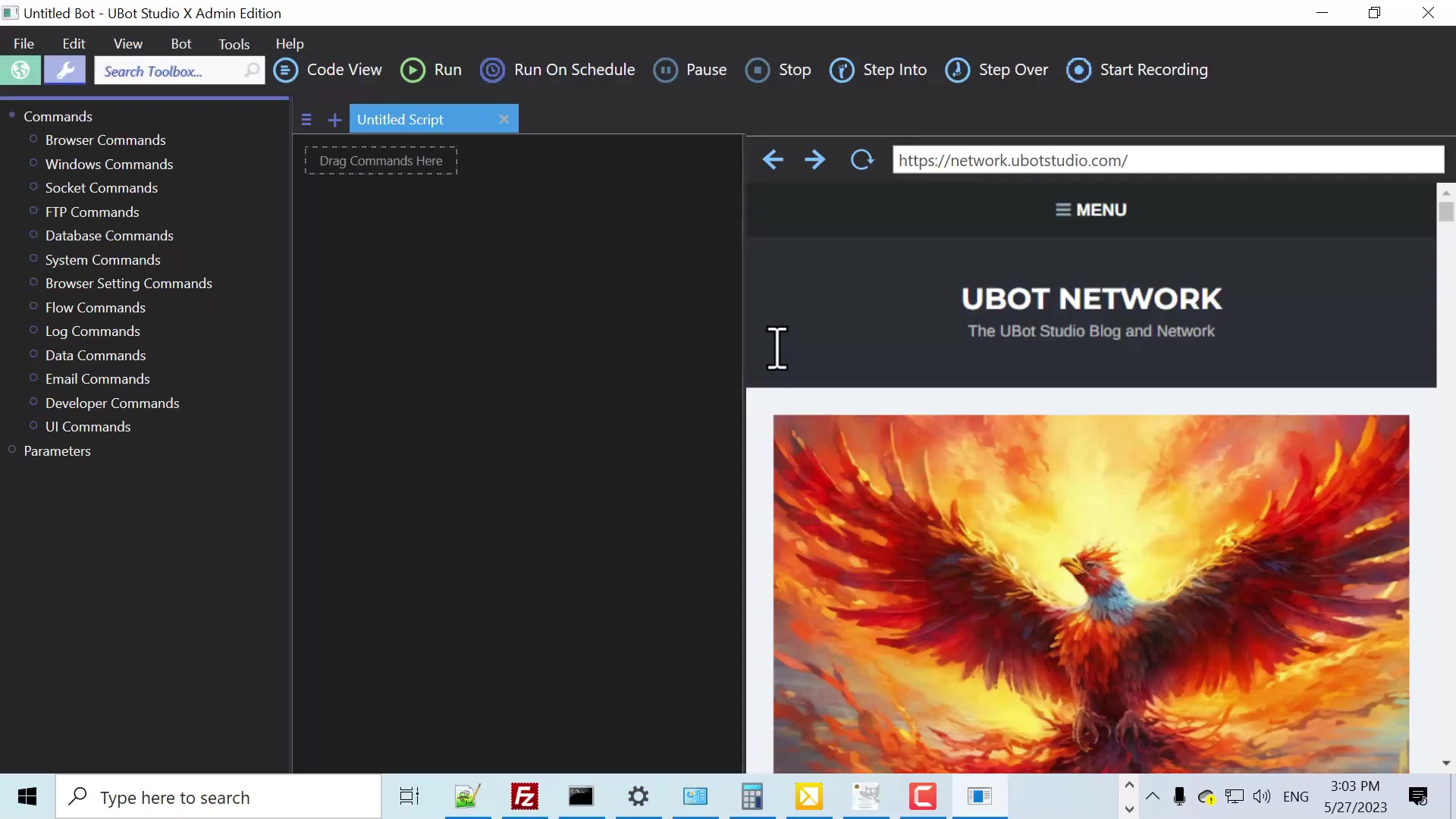Image resolution: width=1456 pixels, height=819 pixels.
Task: Click the web page vertical scrollbar thumb
Action: pos(1446,212)
